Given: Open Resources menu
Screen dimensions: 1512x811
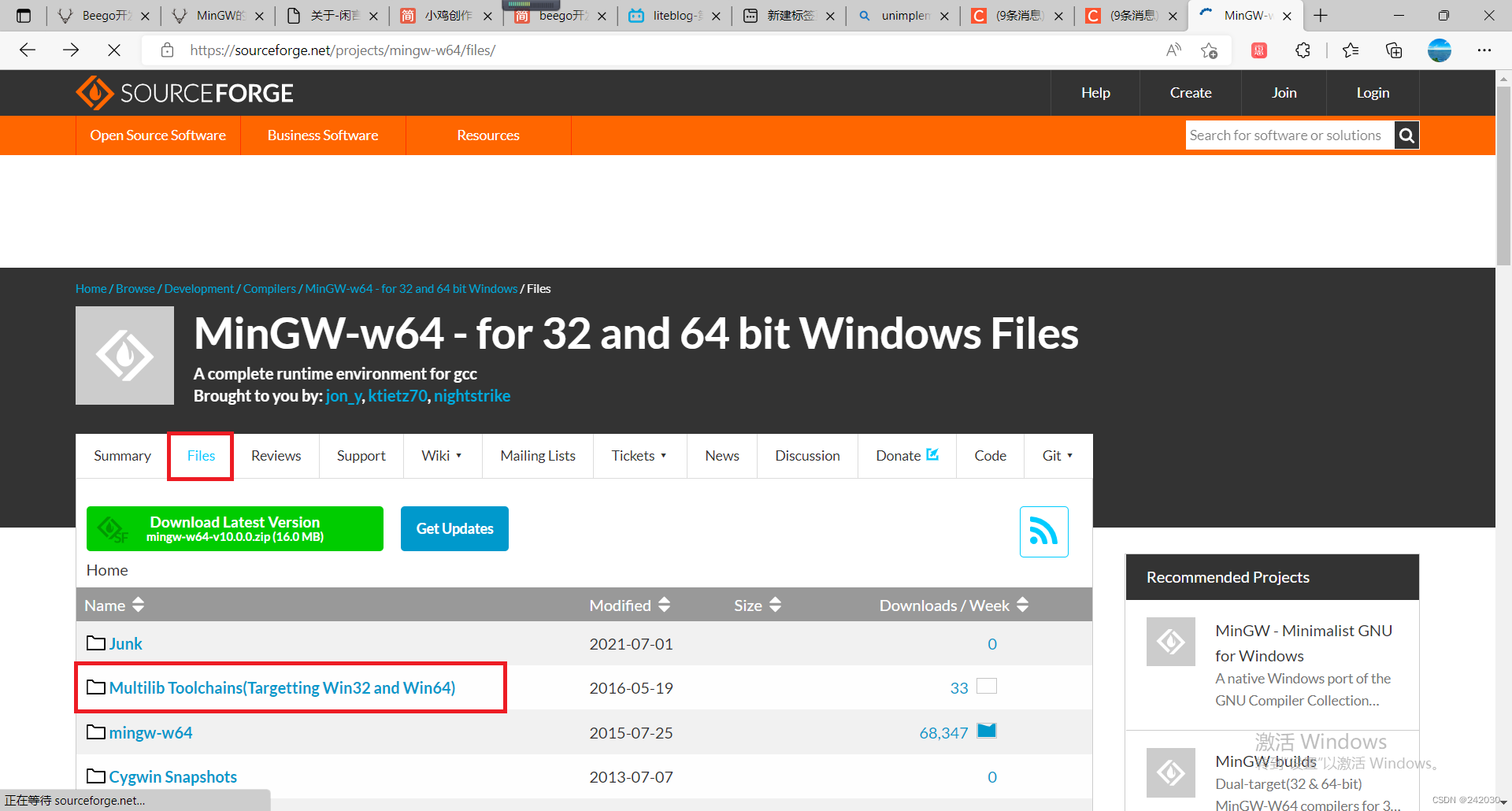Looking at the screenshot, I should pyautogui.click(x=488, y=135).
